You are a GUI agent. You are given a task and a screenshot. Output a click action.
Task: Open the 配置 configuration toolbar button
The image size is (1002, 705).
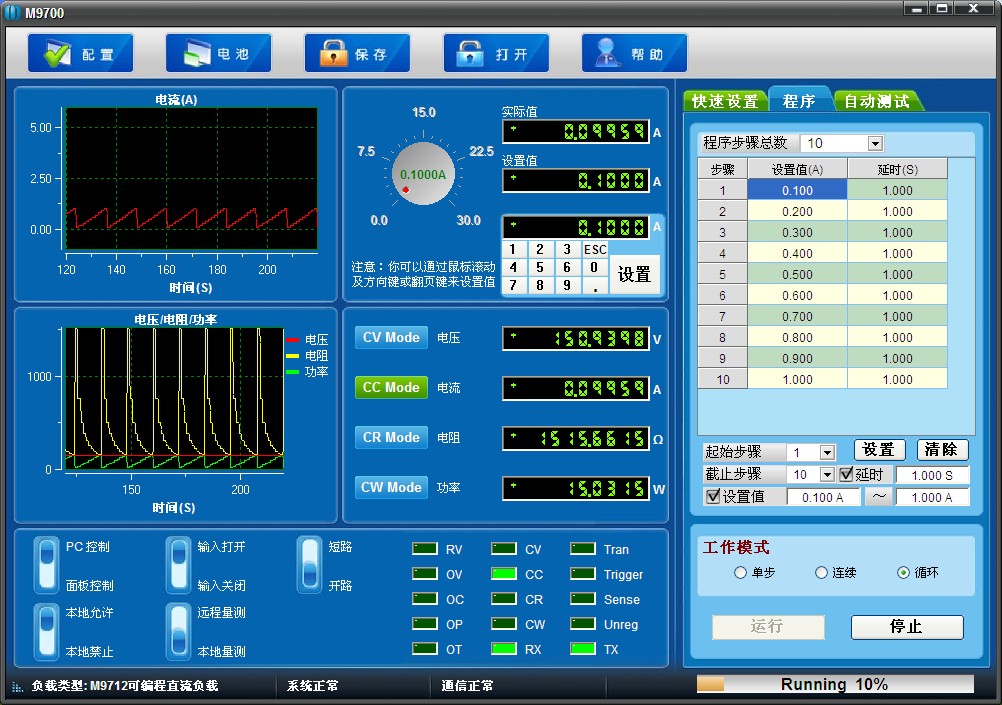coord(81,53)
